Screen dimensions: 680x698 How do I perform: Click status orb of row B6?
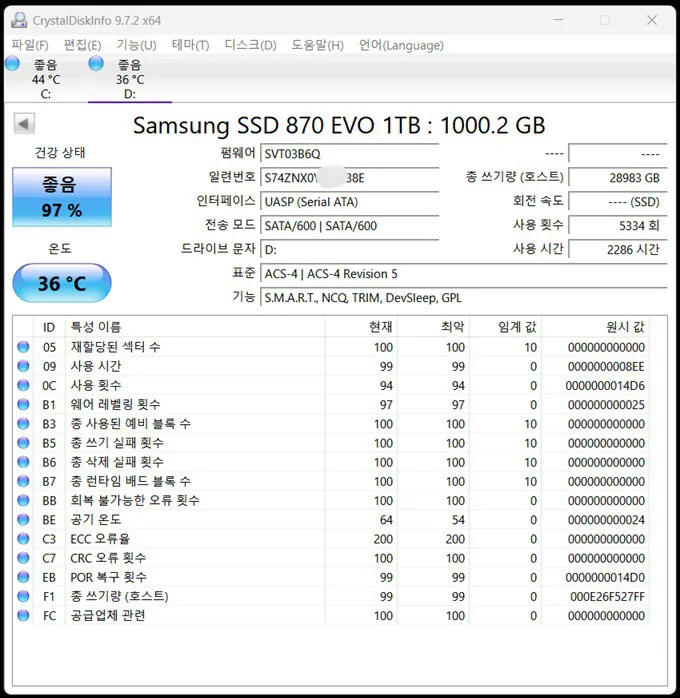pyautogui.click(x=23, y=462)
